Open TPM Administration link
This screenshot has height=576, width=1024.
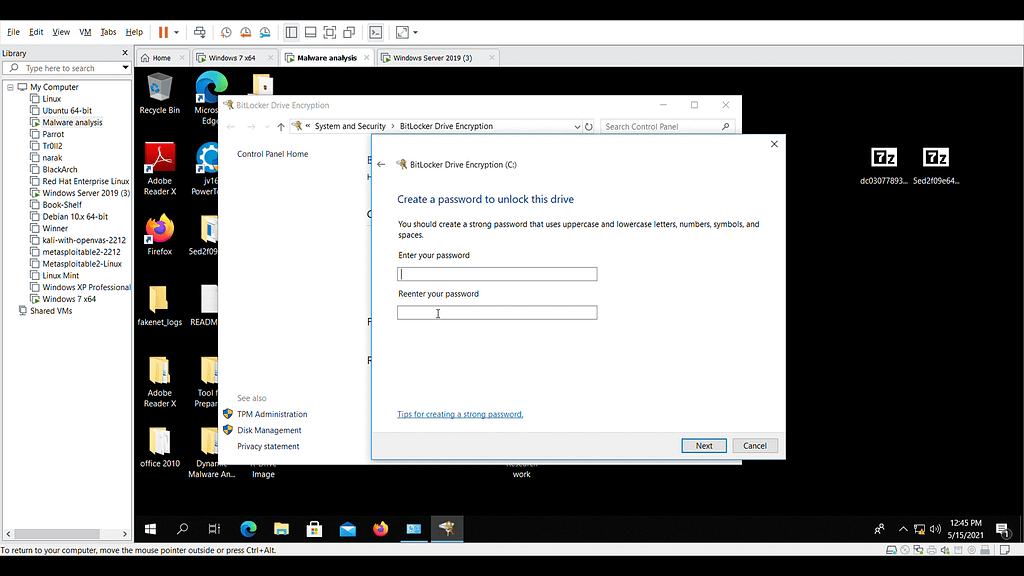click(x=272, y=414)
